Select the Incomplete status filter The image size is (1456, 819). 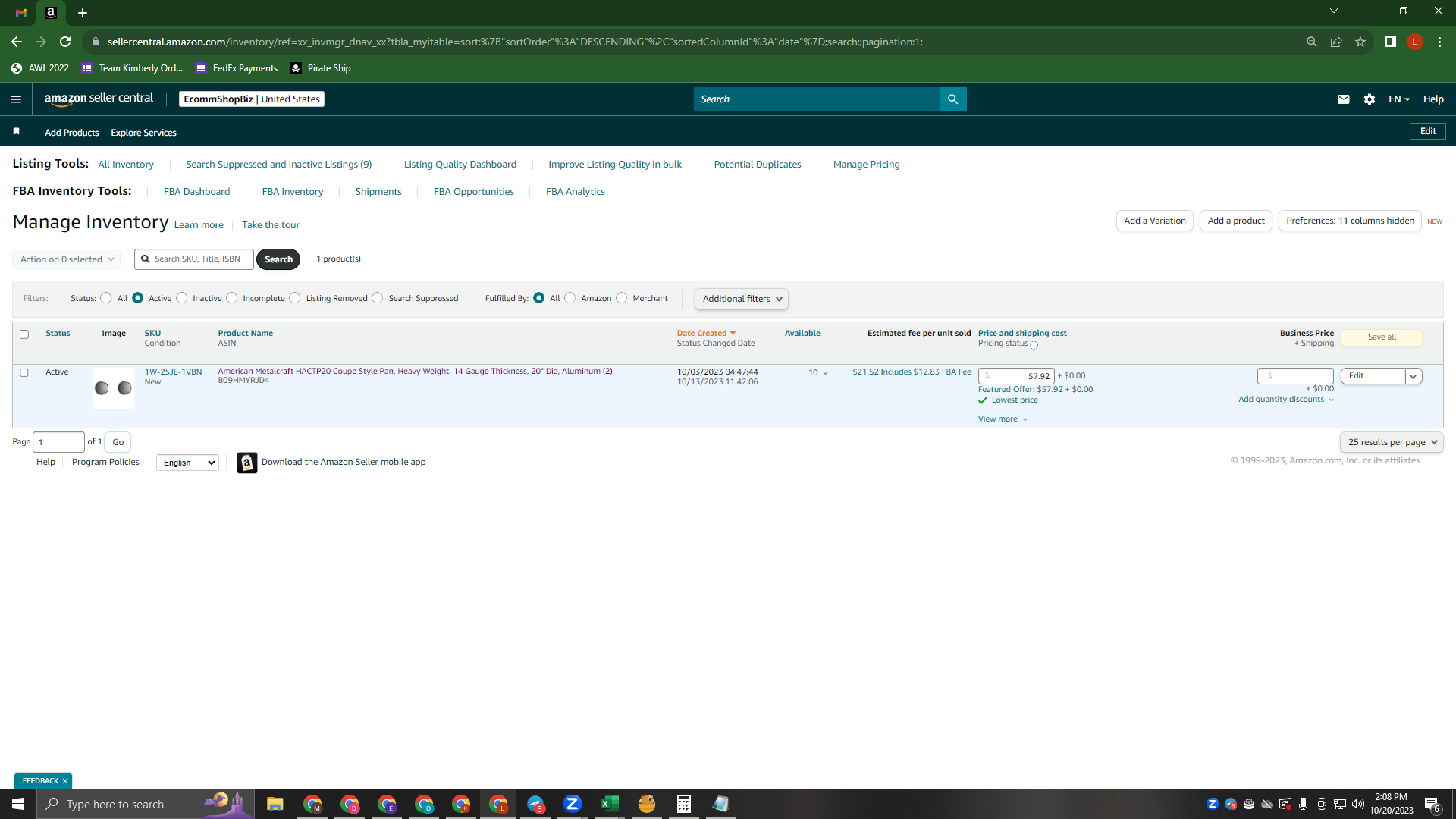[x=232, y=298]
